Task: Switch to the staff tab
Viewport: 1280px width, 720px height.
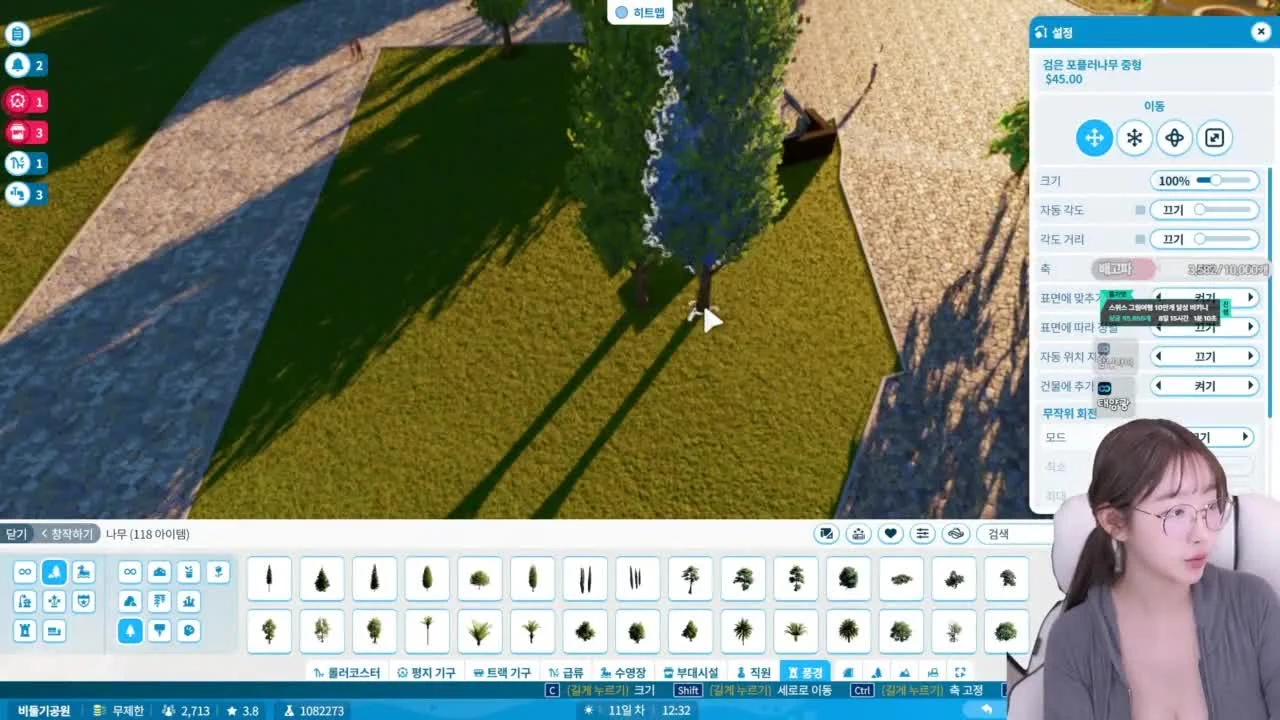Action: [x=753, y=673]
